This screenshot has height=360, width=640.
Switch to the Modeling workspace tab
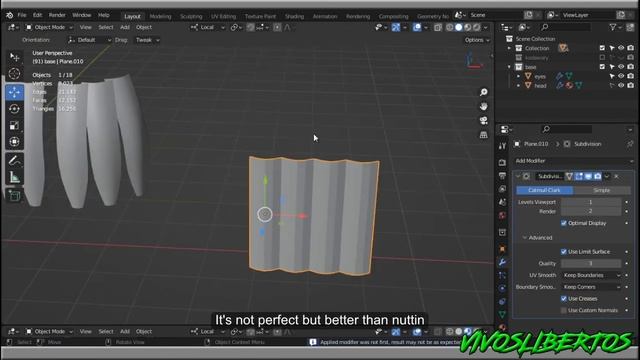tap(160, 16)
